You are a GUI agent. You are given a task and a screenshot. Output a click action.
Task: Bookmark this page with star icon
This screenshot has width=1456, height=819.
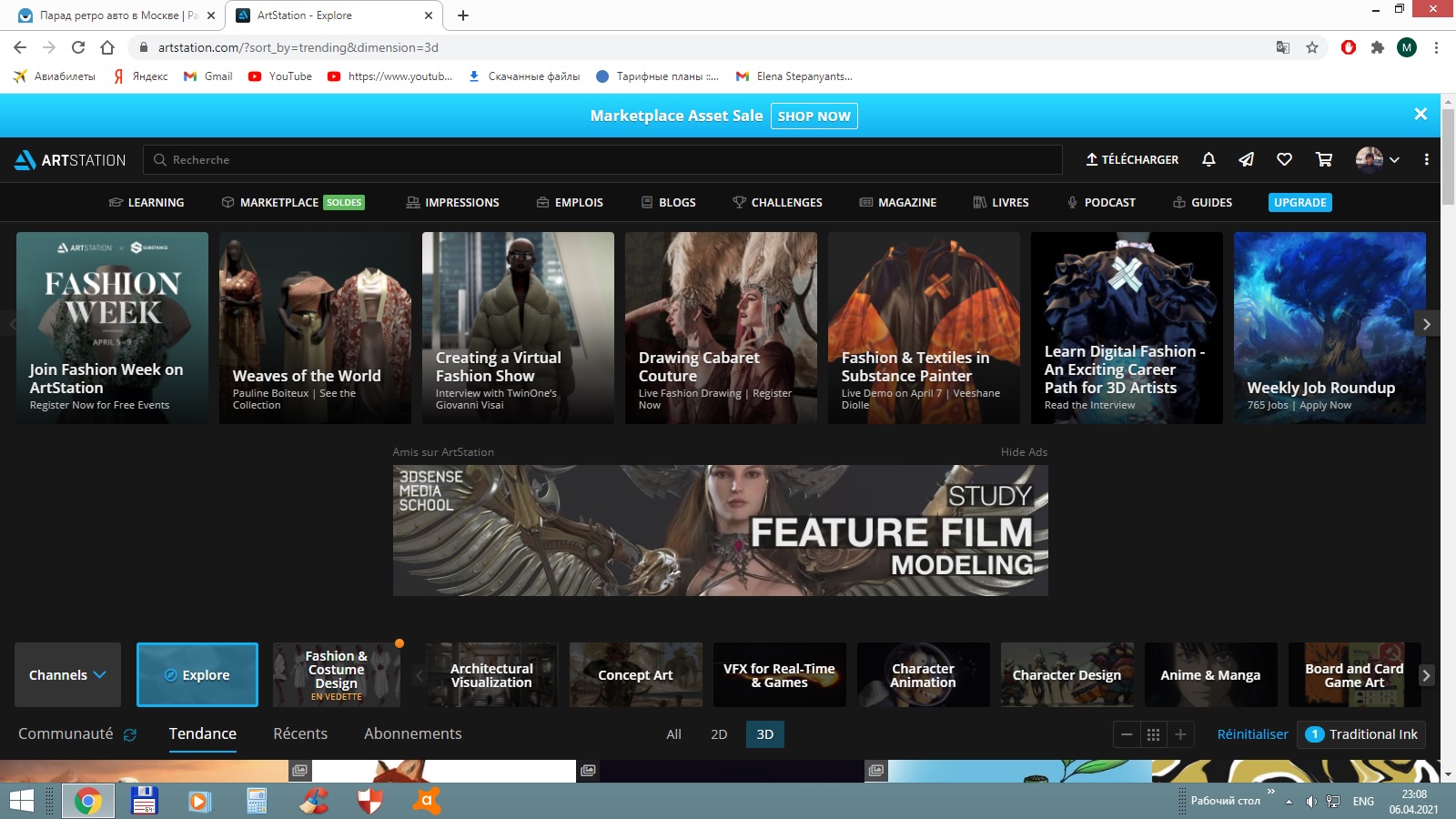(1311, 47)
